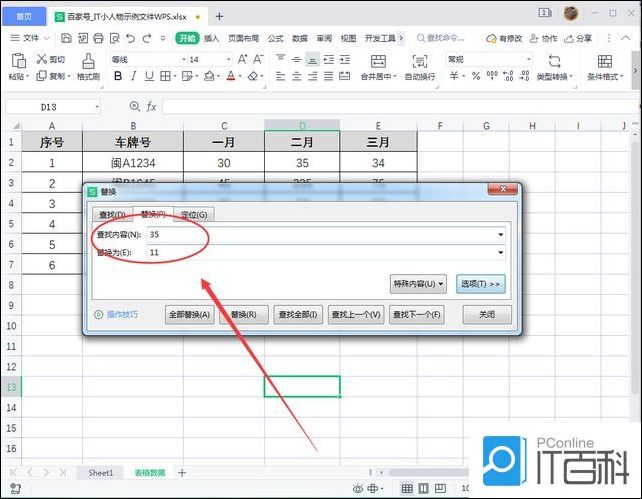Increase font size with A+ icon
Viewport: 642px width, 499px height.
pos(242,59)
